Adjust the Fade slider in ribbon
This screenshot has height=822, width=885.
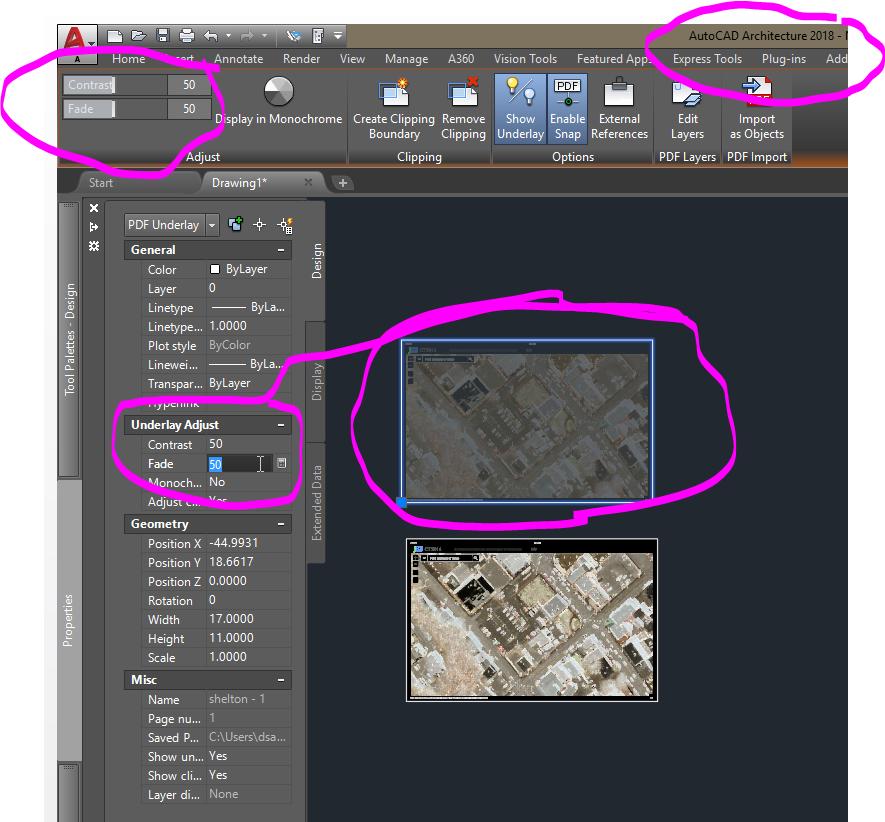[115, 109]
